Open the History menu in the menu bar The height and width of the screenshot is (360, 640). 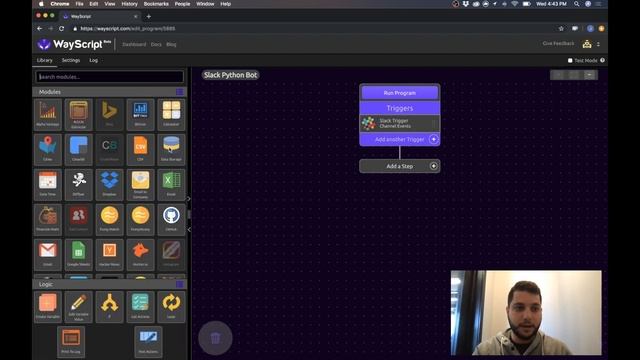point(129,4)
